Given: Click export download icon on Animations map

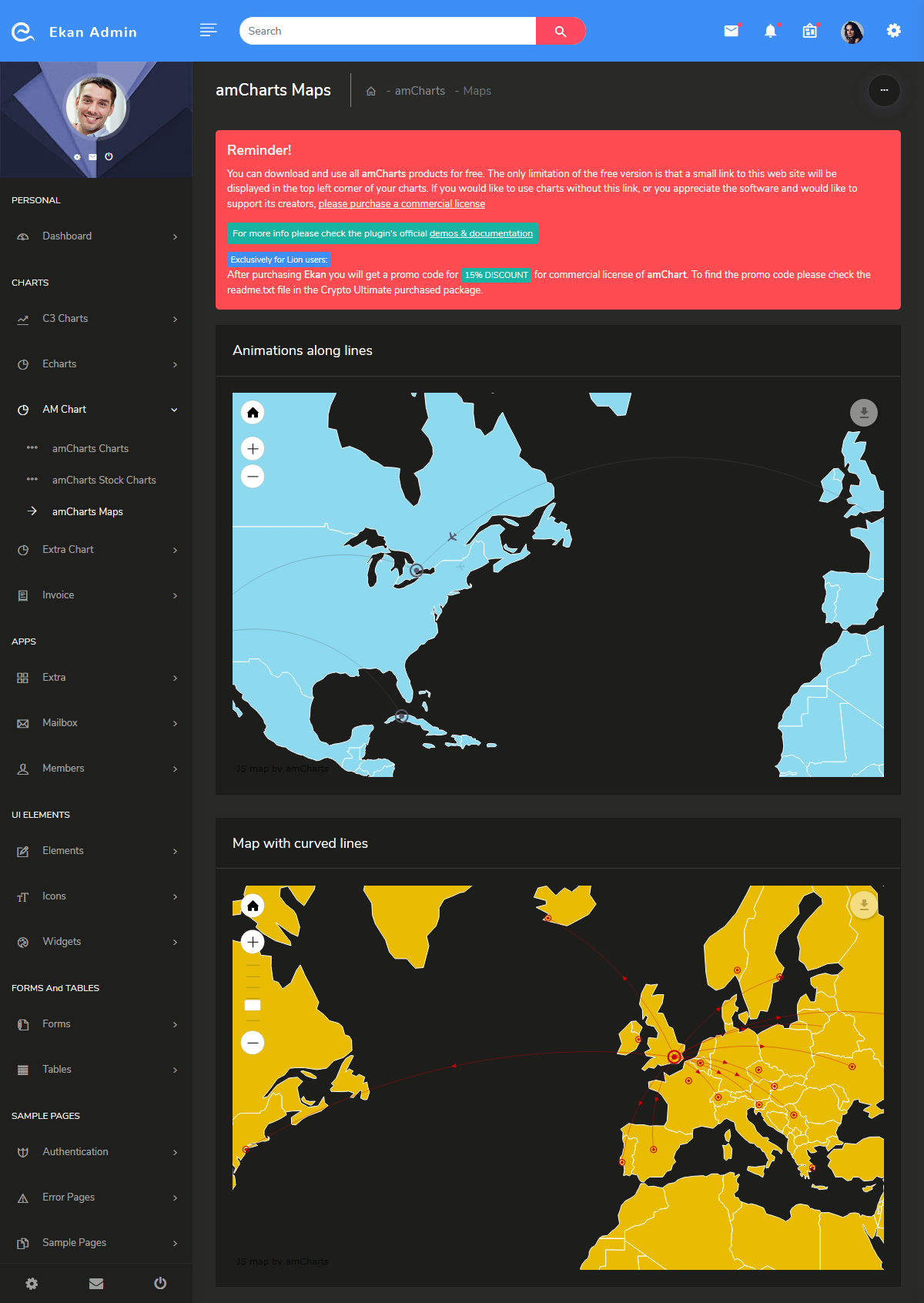Looking at the screenshot, I should coord(864,413).
